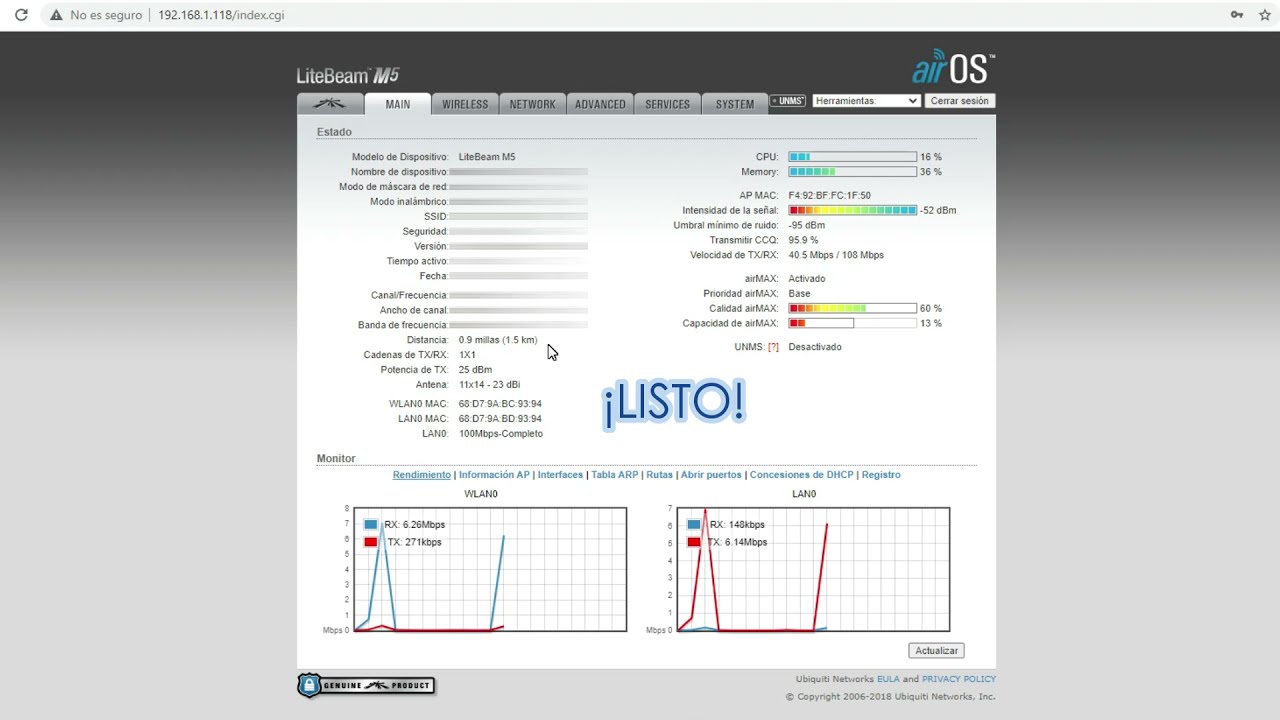Image resolution: width=1280 pixels, height=720 pixels.
Task: Click the distance value 0.9 millas
Action: 498,340
